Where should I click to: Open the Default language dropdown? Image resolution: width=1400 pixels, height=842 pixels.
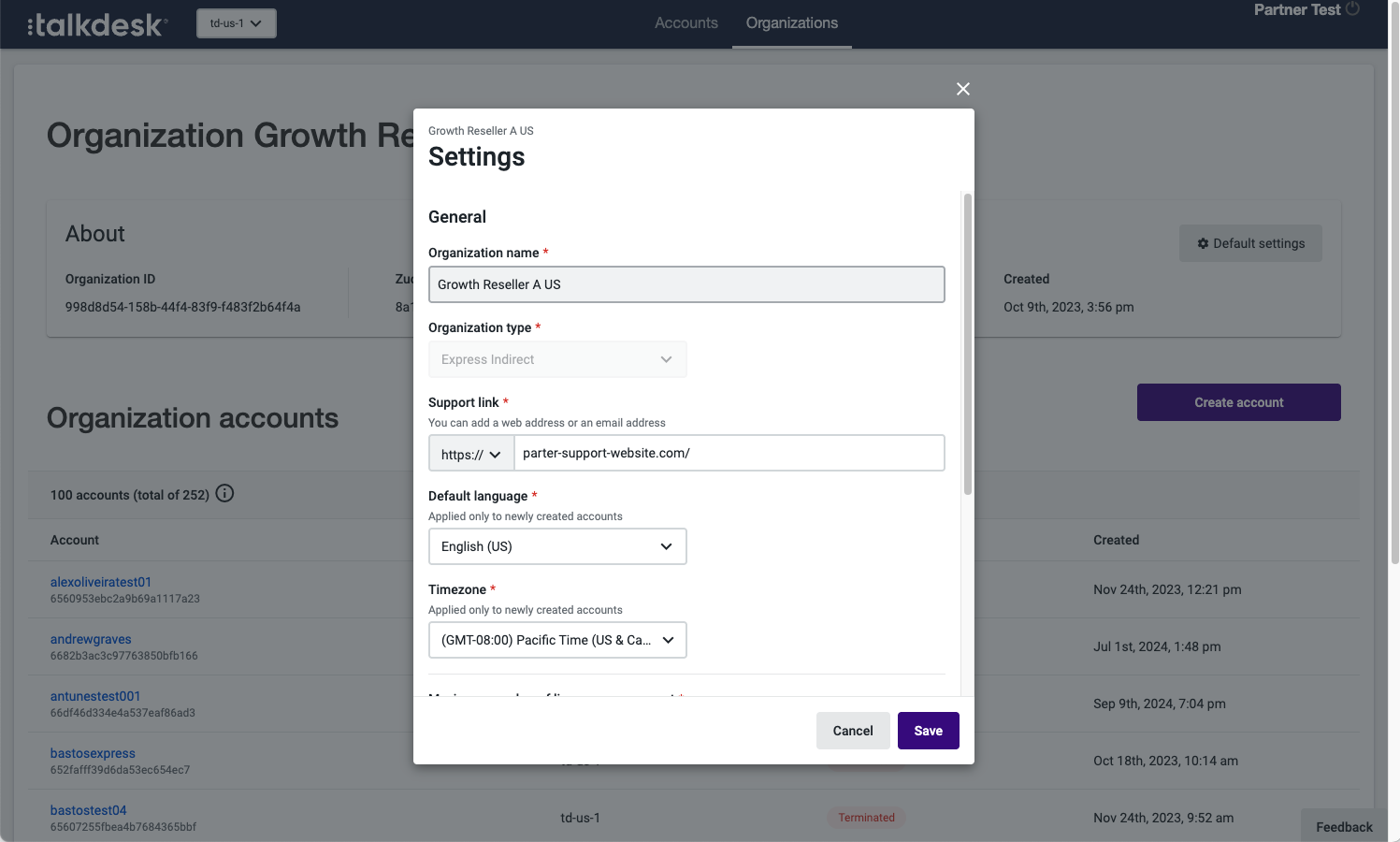pos(557,546)
